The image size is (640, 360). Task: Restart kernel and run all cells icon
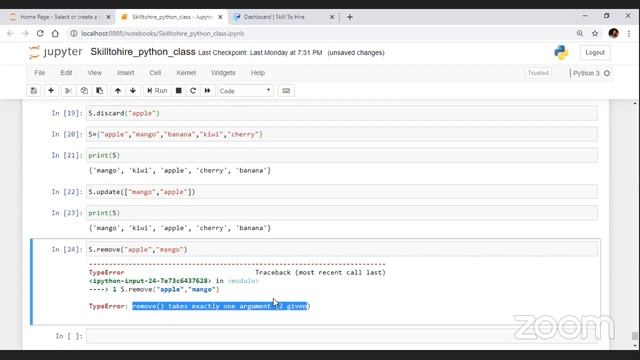pyautogui.click(x=208, y=91)
